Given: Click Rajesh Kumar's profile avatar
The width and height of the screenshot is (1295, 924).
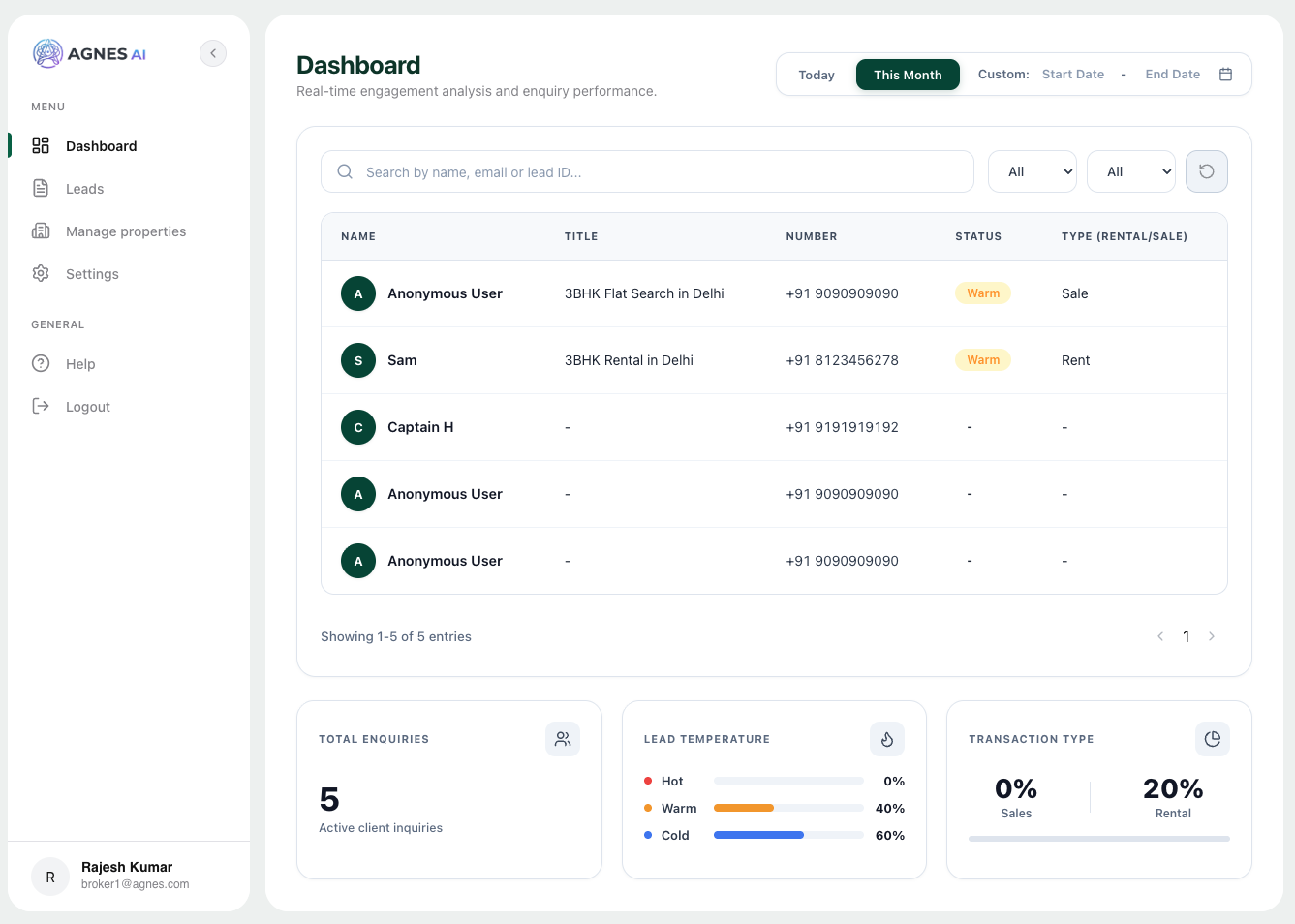Looking at the screenshot, I should [x=50, y=877].
